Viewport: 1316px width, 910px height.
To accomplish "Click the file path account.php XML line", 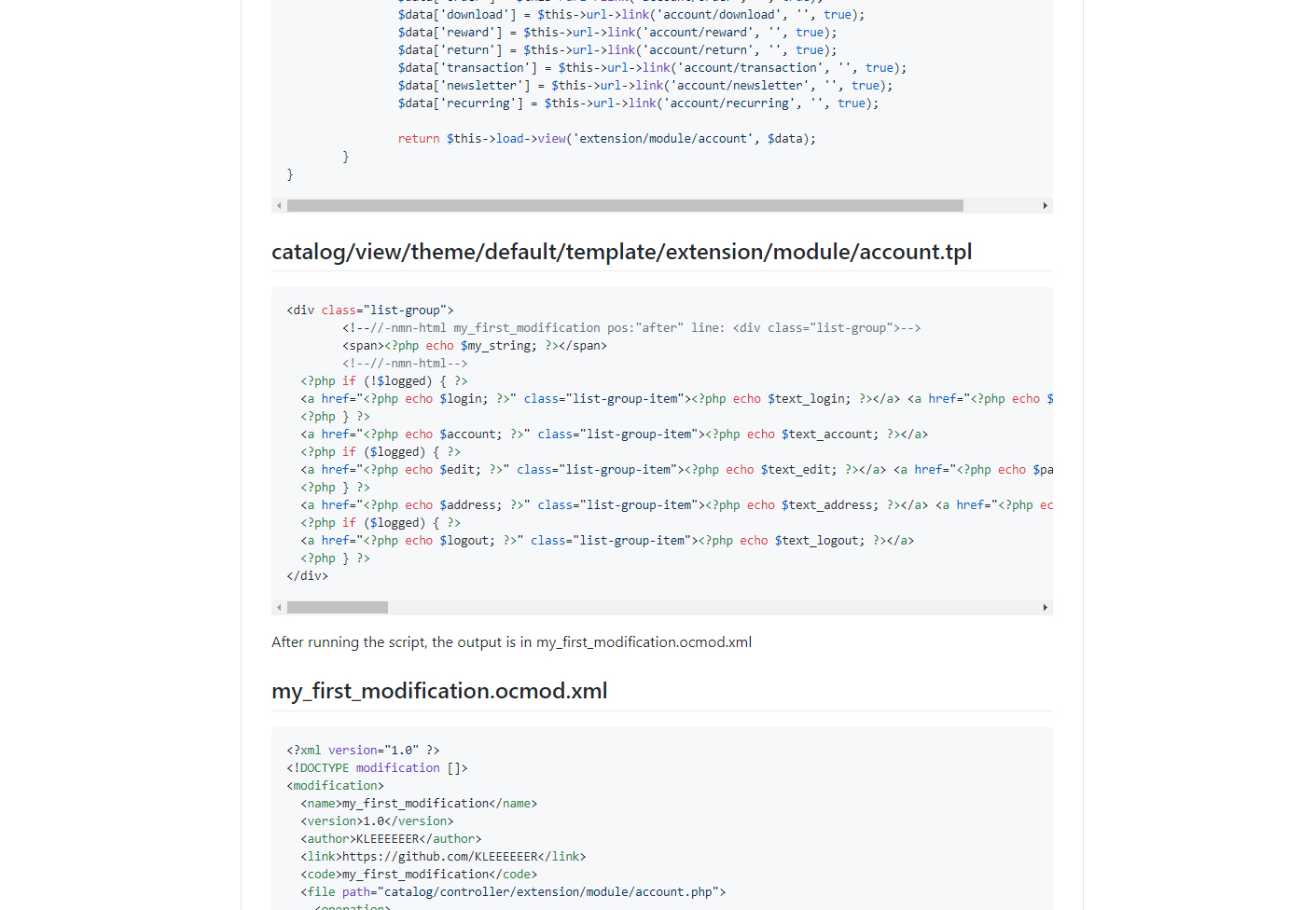I will (513, 892).
